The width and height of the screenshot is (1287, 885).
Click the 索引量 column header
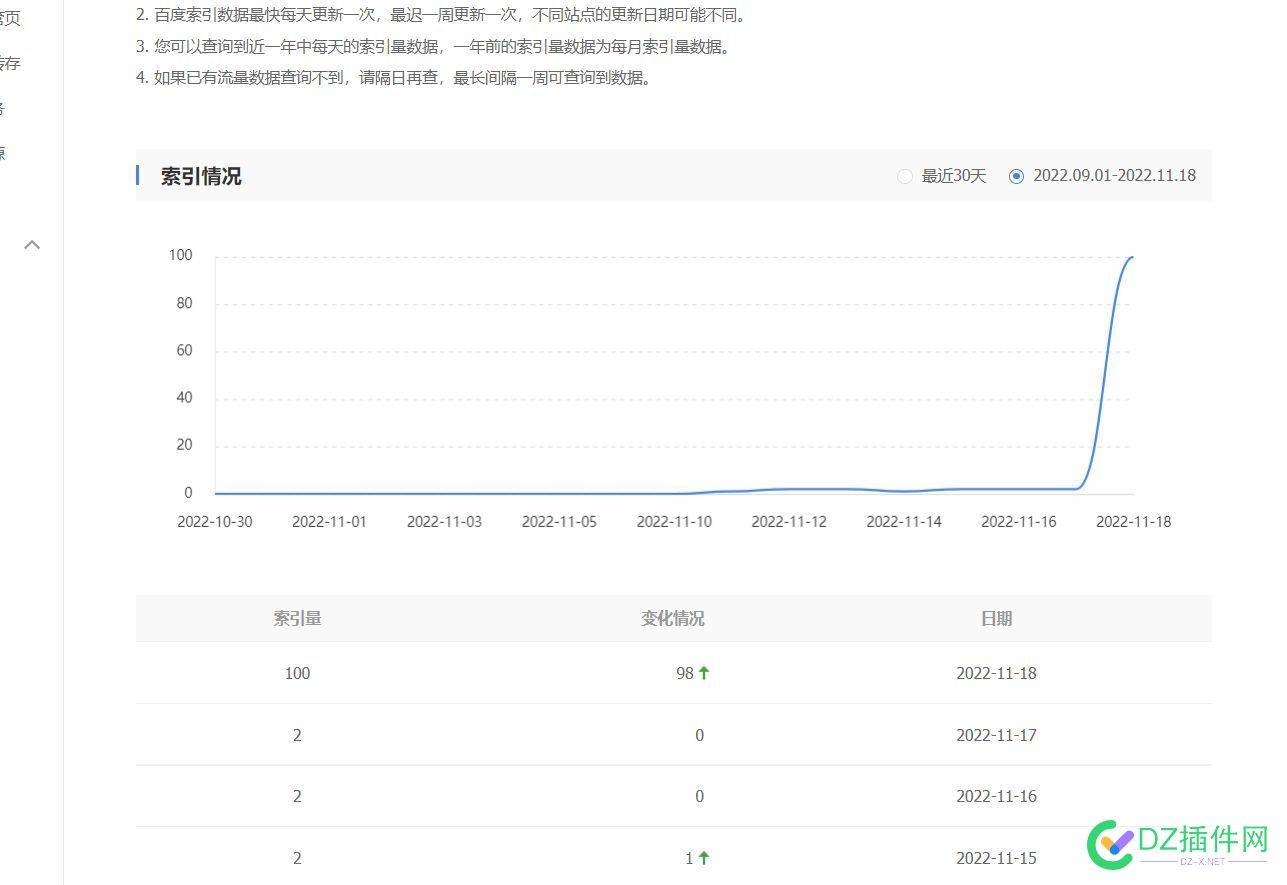tap(297, 618)
